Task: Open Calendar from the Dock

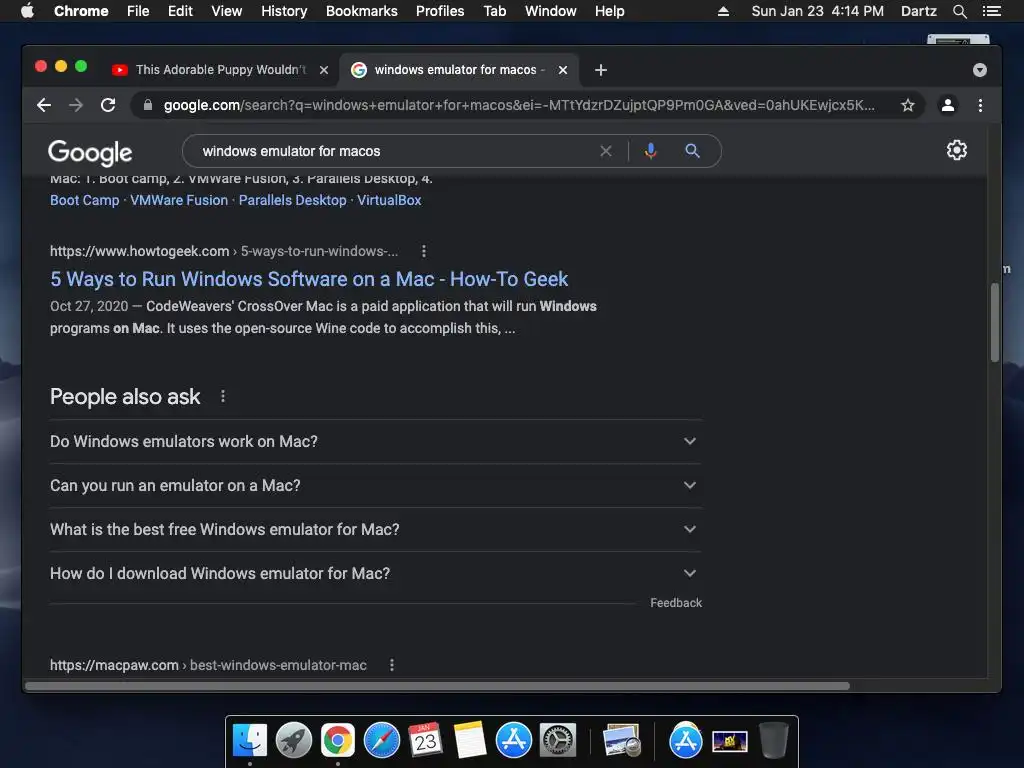Action: [425, 740]
